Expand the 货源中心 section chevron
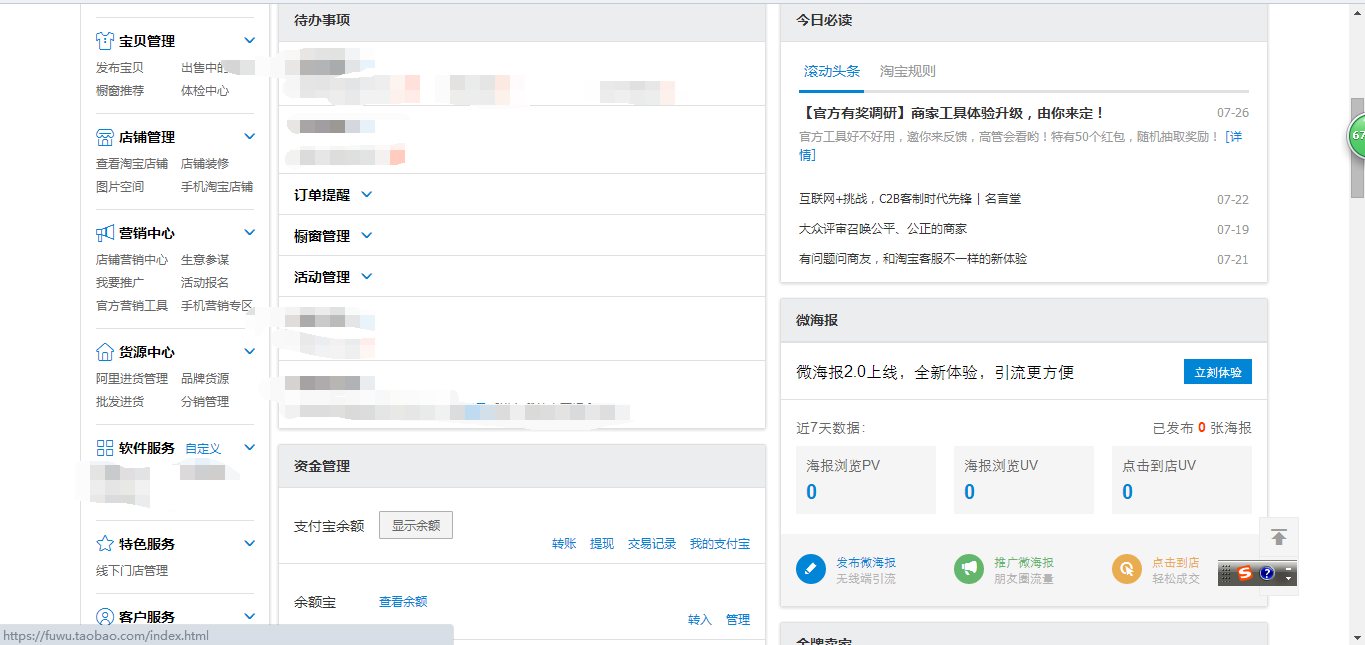This screenshot has width=1365, height=645. 250,351
